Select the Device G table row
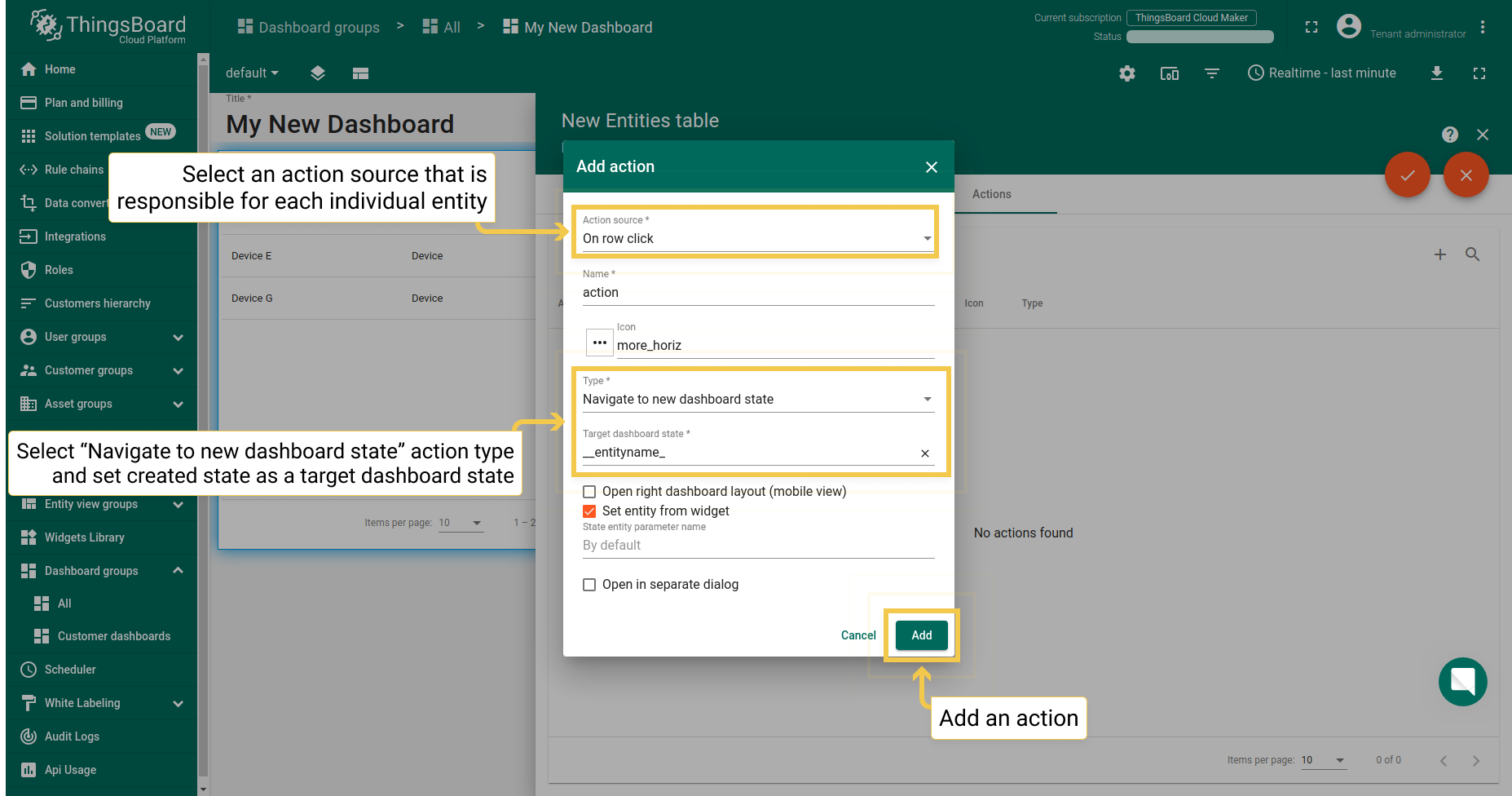This screenshot has height=796, width=1512. [377, 298]
